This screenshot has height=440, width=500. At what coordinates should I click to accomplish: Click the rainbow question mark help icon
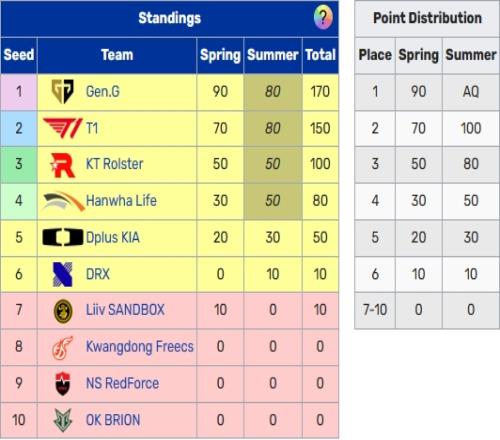[x=323, y=17]
